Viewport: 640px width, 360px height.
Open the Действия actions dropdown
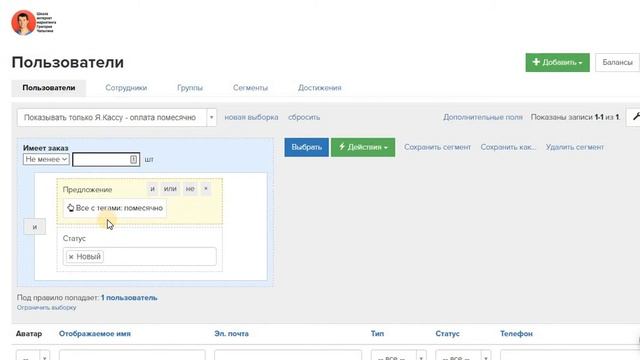[x=363, y=147]
